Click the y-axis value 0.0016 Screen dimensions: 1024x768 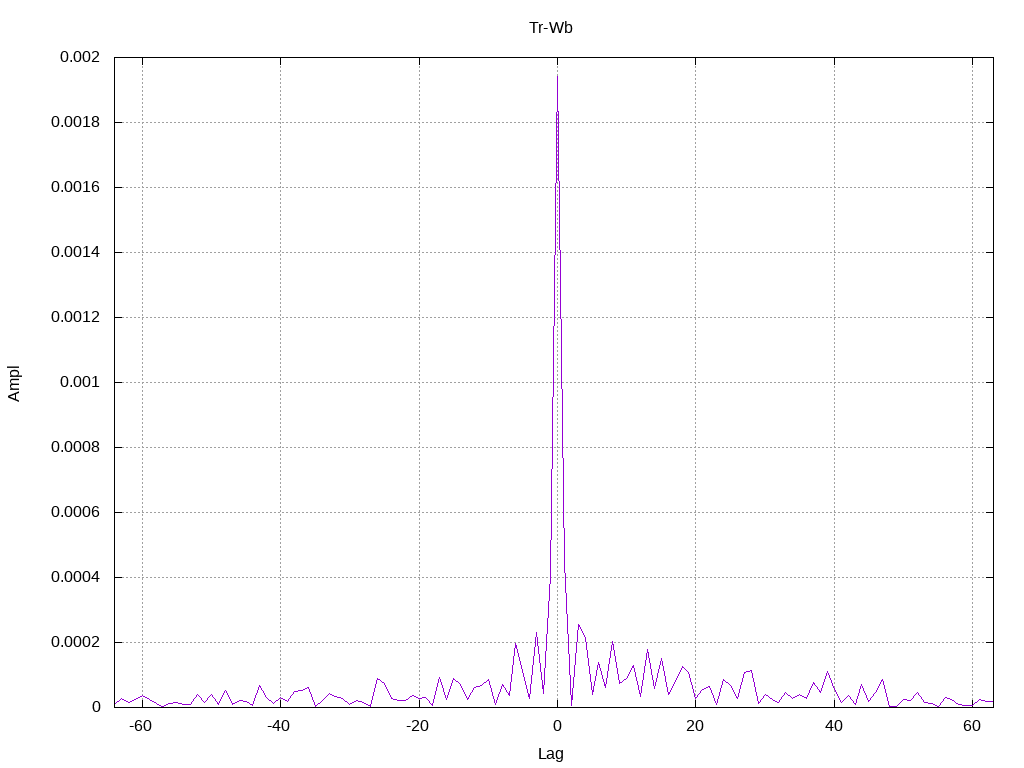click(76, 187)
